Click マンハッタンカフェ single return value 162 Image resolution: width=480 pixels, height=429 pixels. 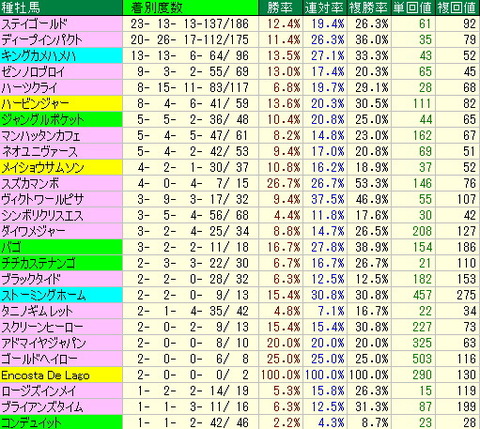pos(421,136)
